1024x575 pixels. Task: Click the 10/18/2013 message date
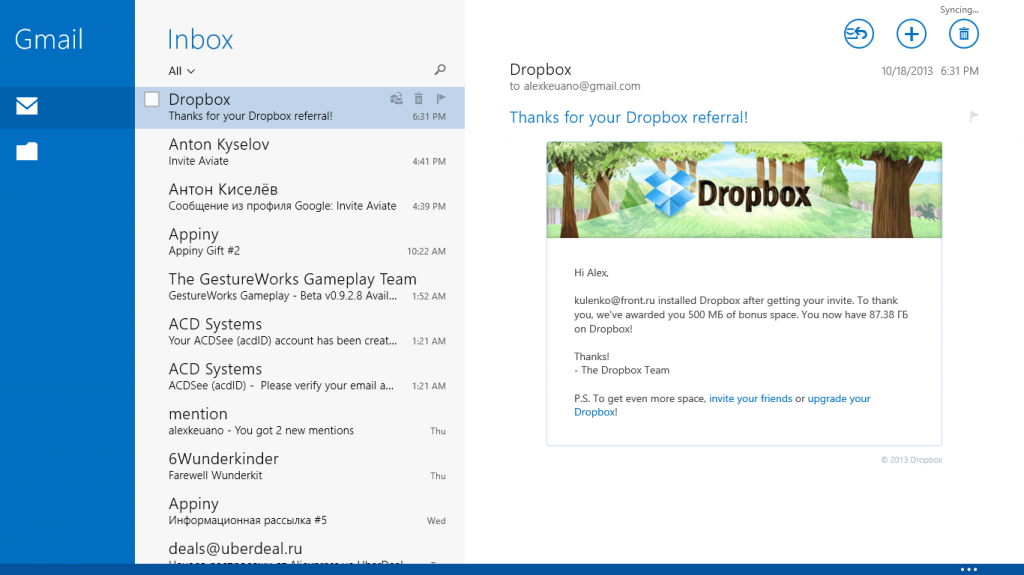[x=907, y=71]
